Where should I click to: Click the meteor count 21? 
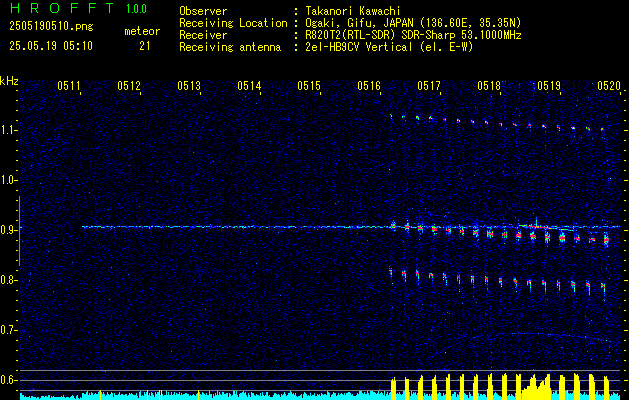tap(145, 46)
